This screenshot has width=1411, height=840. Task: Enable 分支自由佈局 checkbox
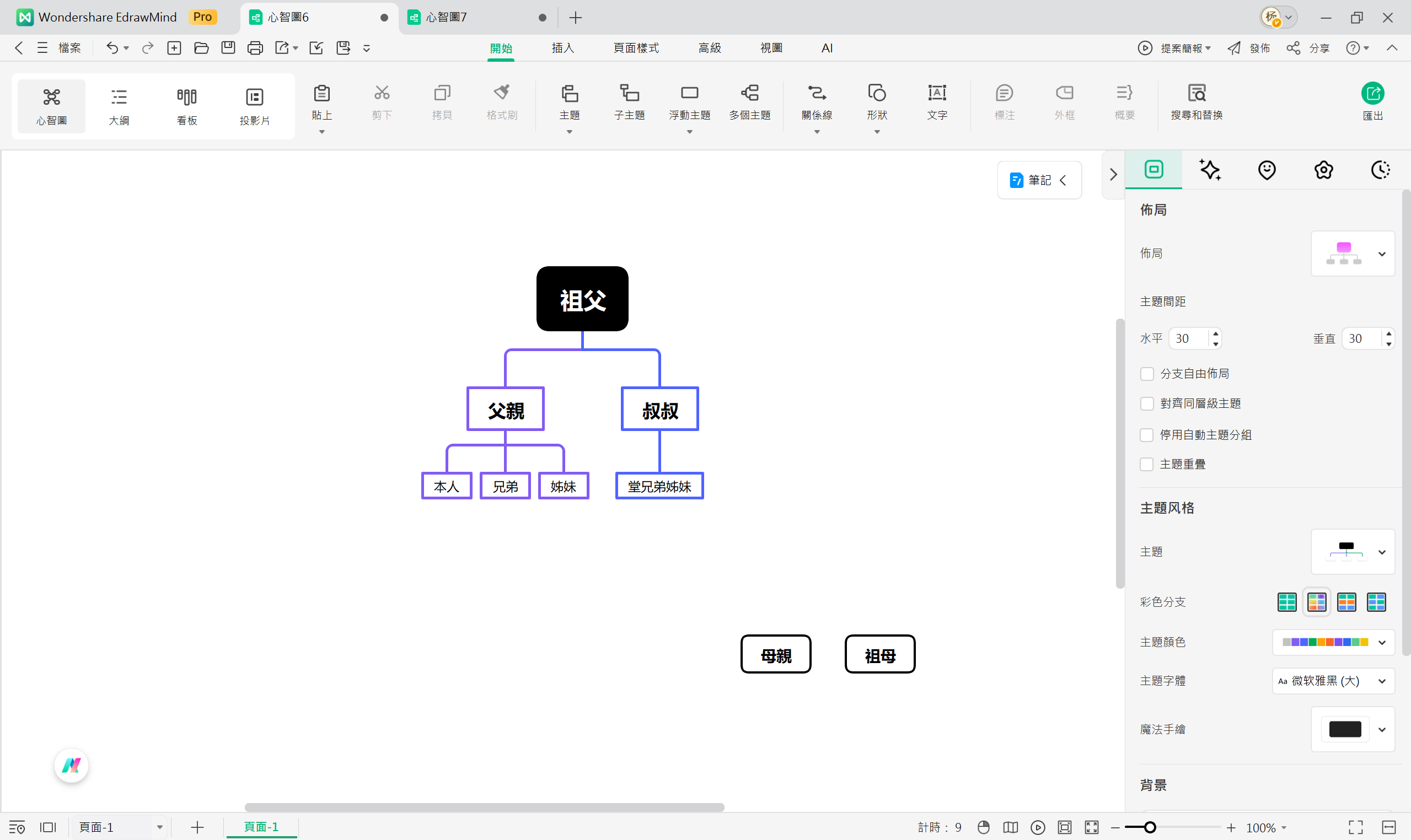[x=1146, y=374]
